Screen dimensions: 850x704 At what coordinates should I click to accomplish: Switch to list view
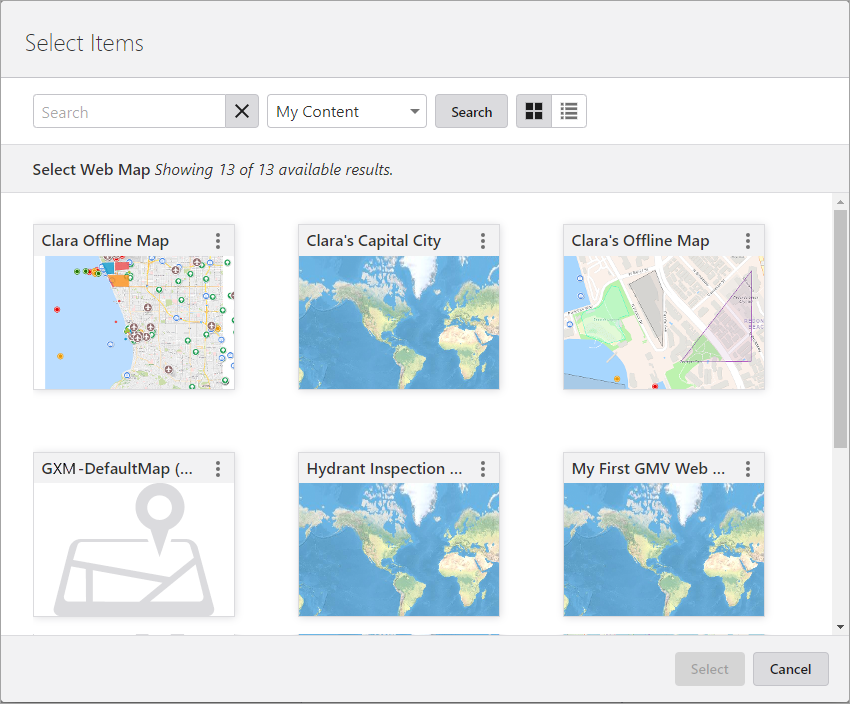(569, 111)
